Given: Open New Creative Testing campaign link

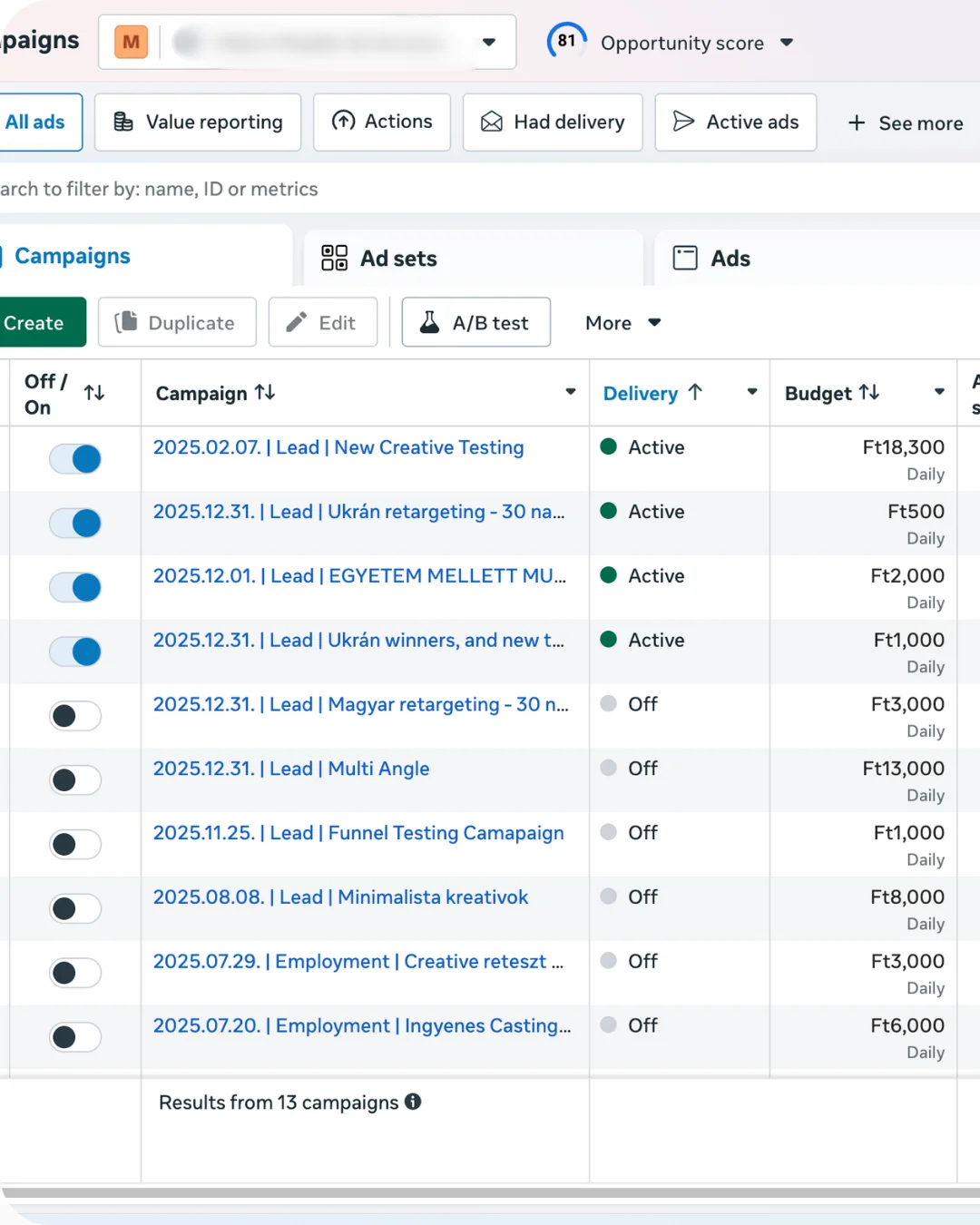Looking at the screenshot, I should pos(338,447).
